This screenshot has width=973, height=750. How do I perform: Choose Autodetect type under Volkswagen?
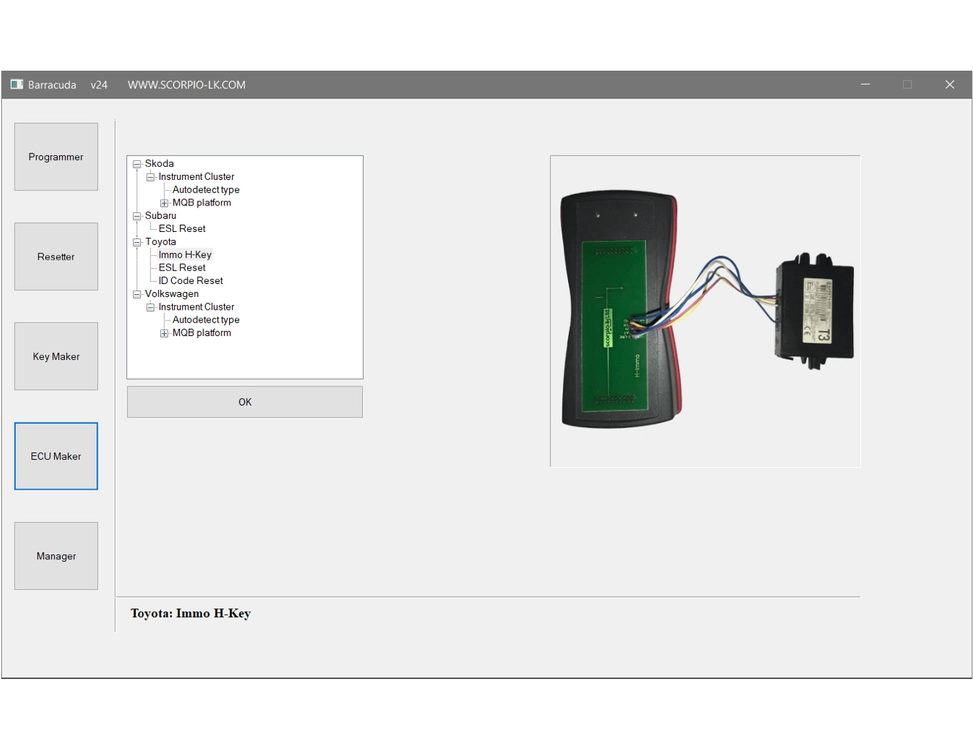[x=205, y=320]
